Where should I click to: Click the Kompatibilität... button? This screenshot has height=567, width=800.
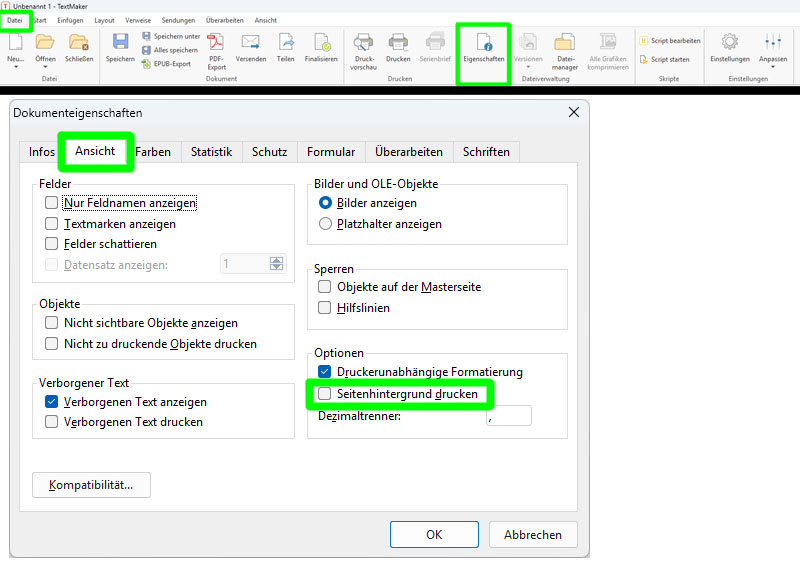(x=91, y=485)
